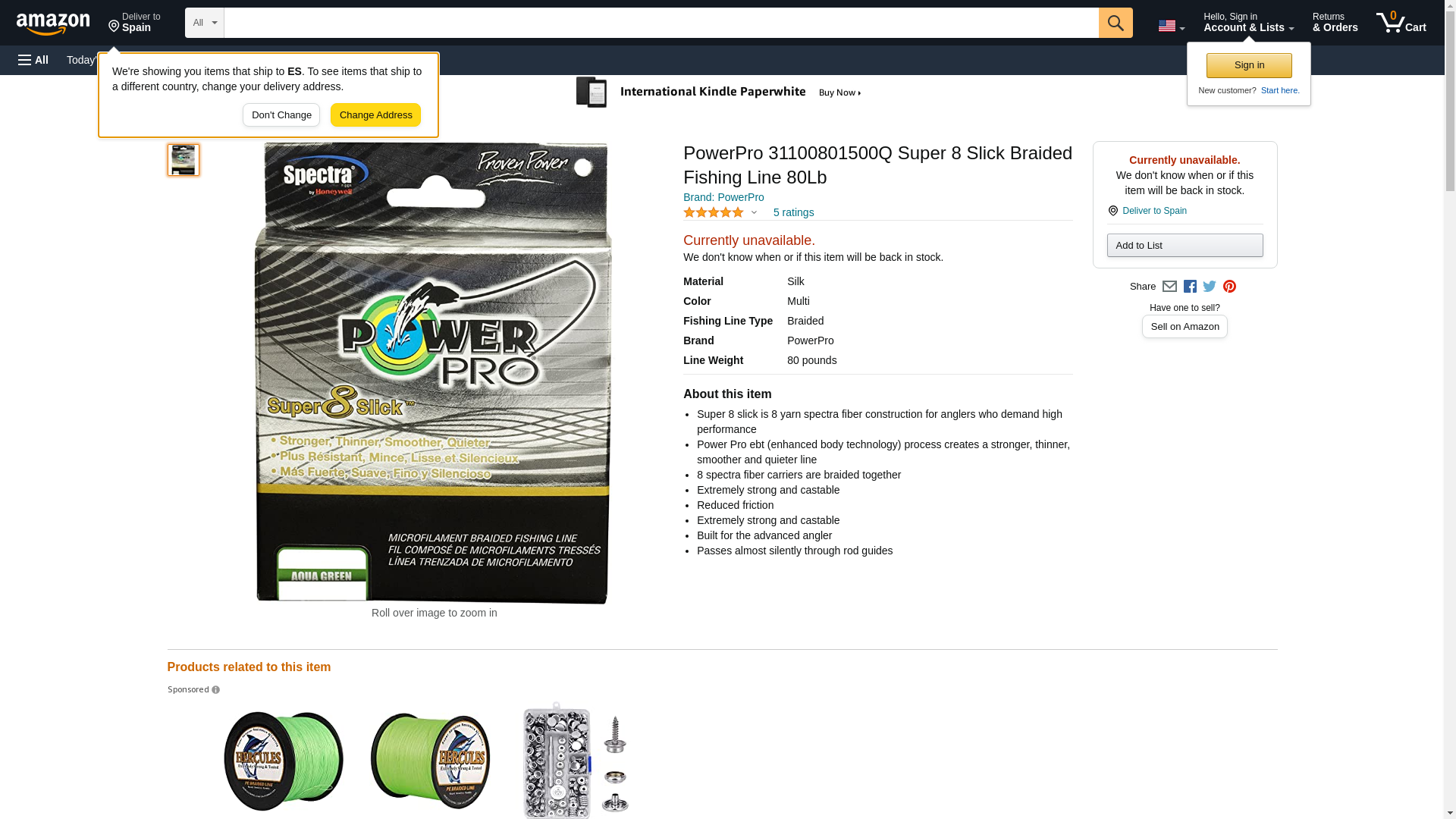Share product on Twitter
The height and width of the screenshot is (819, 1456).
1210,287
